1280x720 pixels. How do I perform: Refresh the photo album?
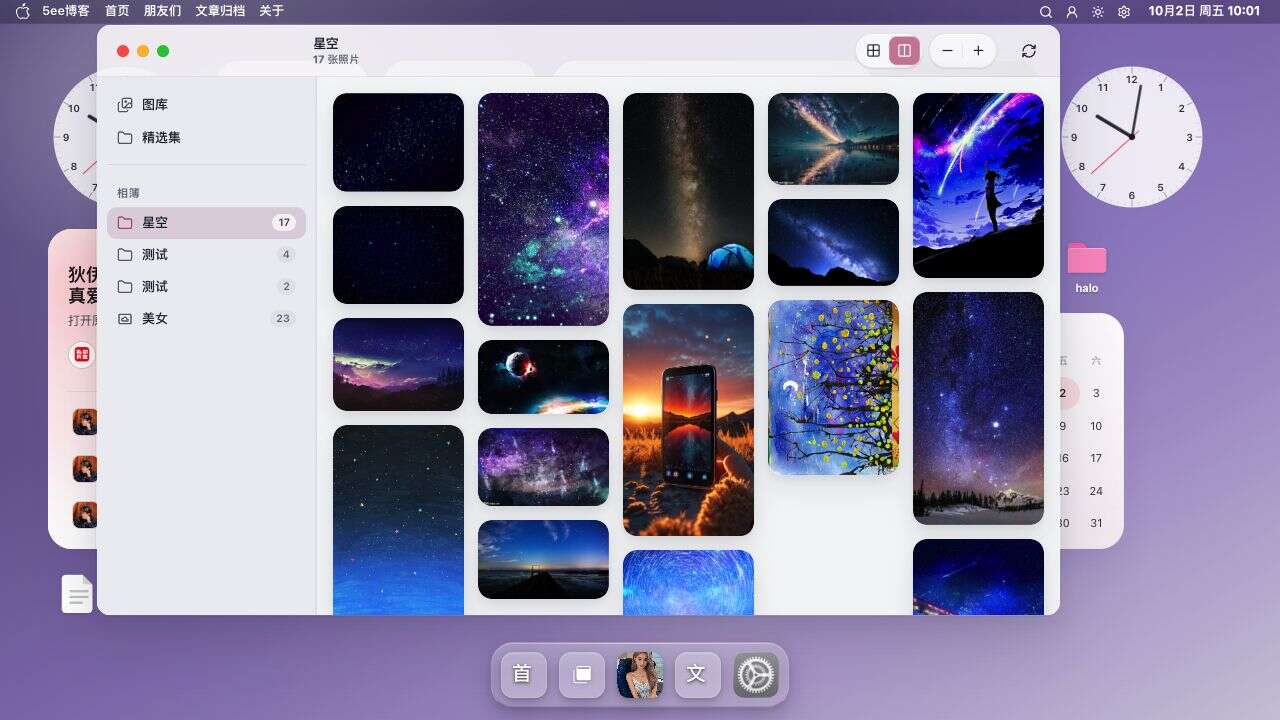coord(1029,51)
